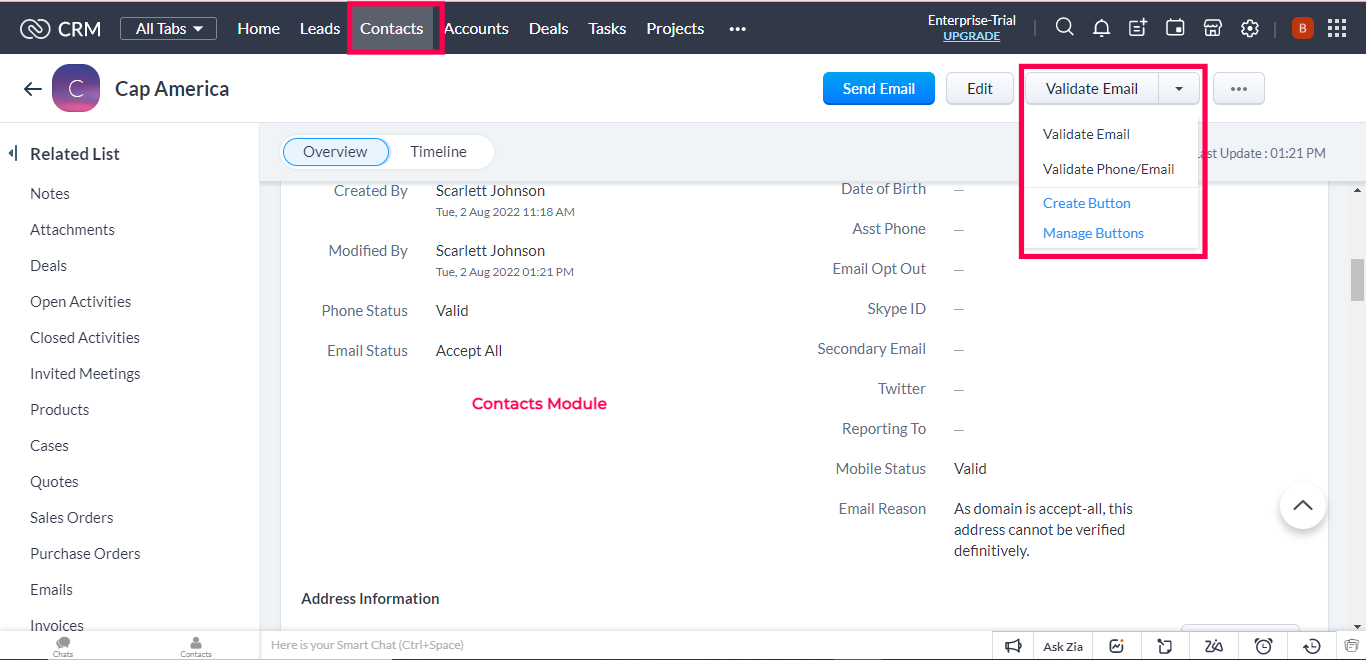
Task: Open Purchase Orders in Related List
Action: (85, 554)
